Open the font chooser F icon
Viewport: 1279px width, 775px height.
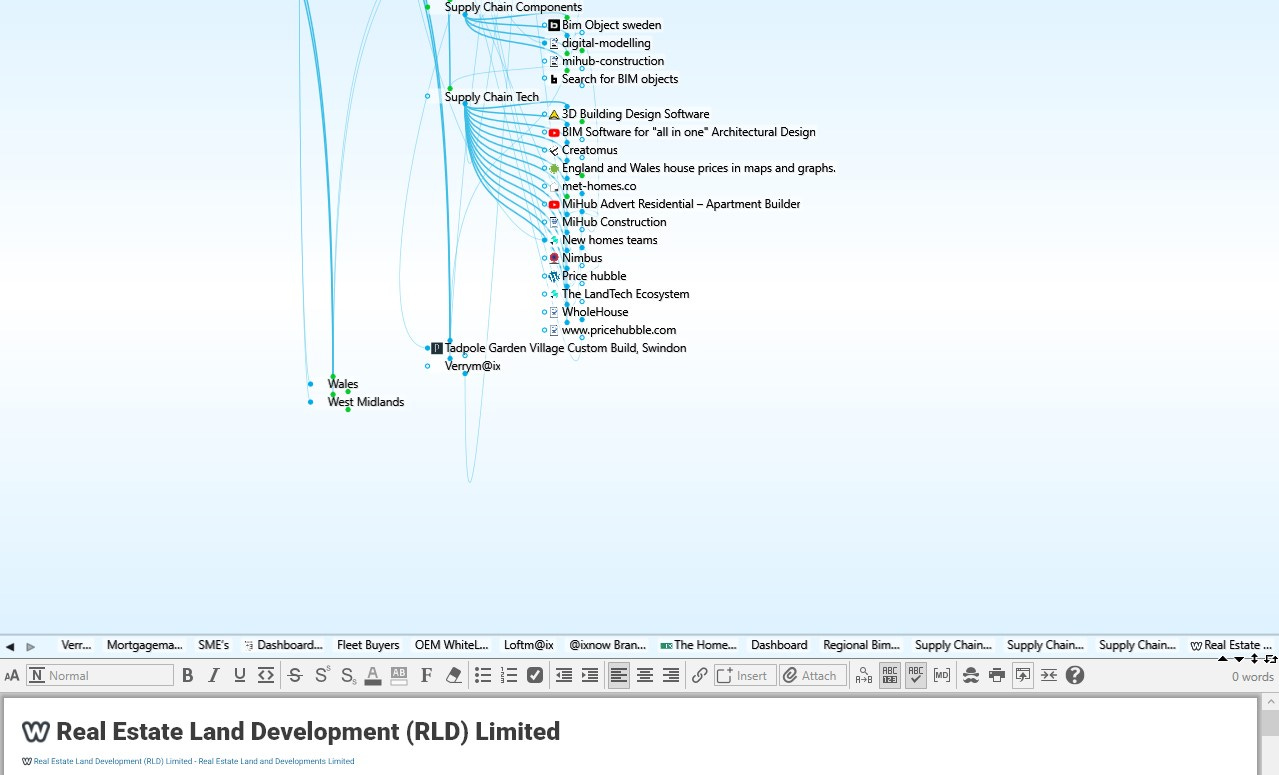[426, 676]
